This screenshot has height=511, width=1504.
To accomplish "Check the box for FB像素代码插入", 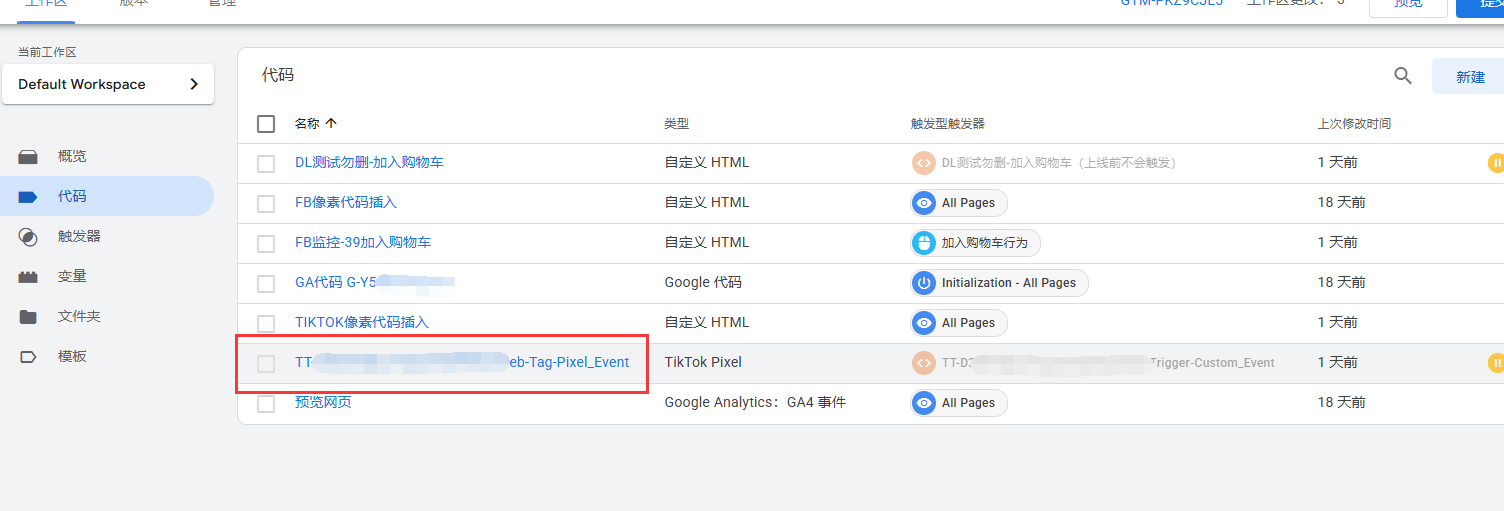I will [x=266, y=203].
